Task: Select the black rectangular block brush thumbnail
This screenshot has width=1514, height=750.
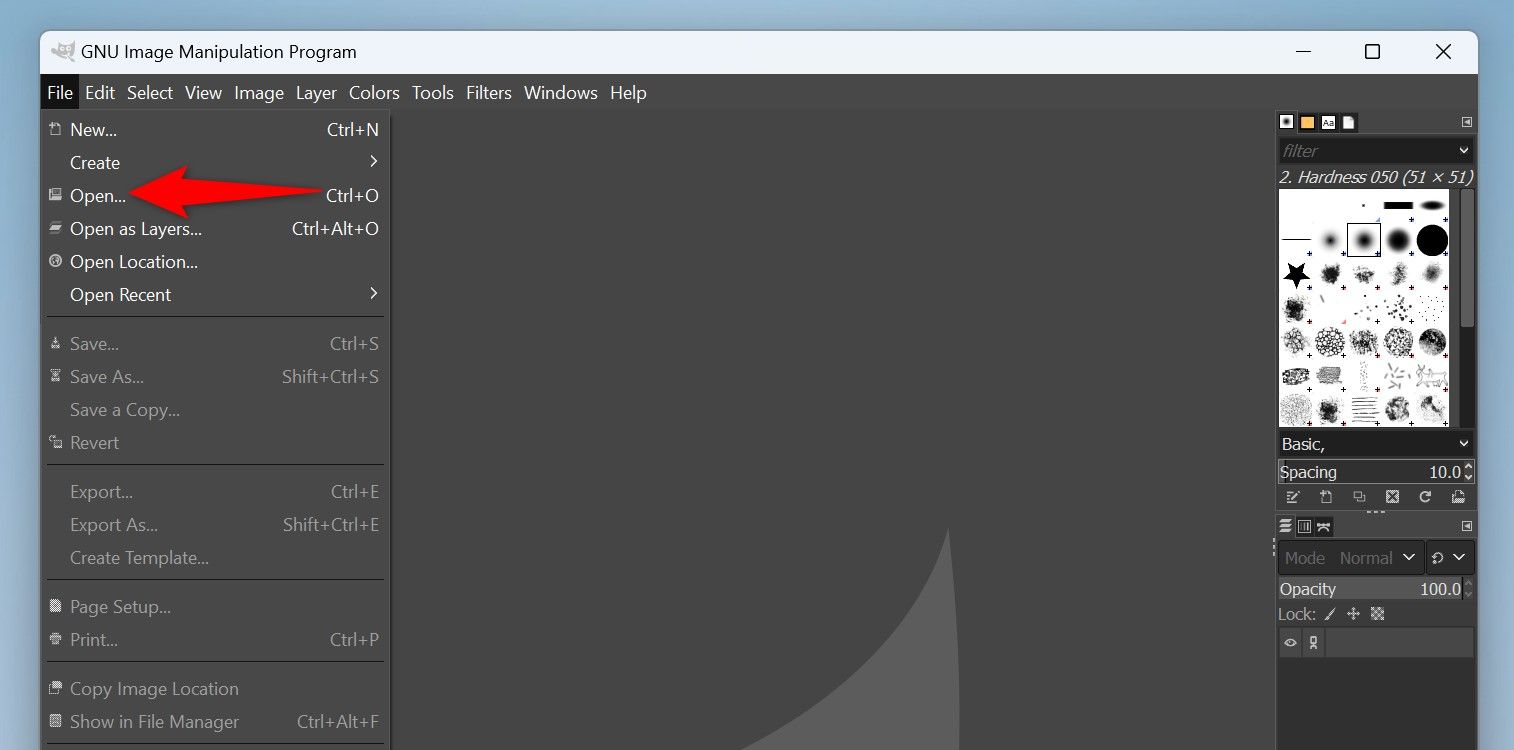Action: click(1398, 206)
